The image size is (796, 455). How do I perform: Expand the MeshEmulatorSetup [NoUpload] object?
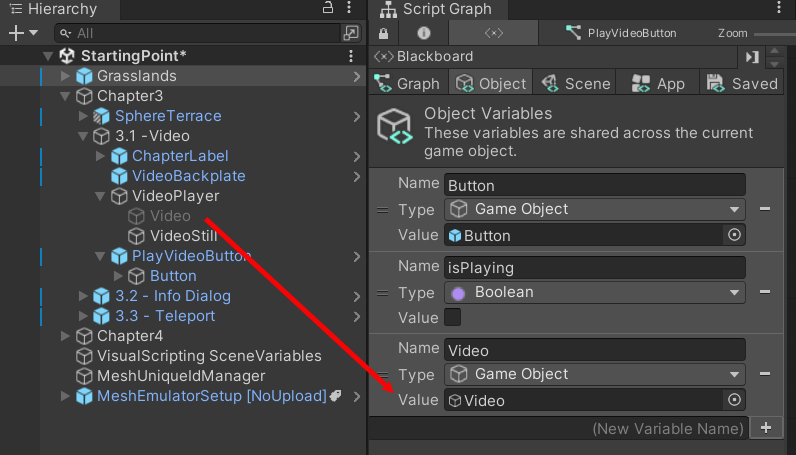pos(65,396)
